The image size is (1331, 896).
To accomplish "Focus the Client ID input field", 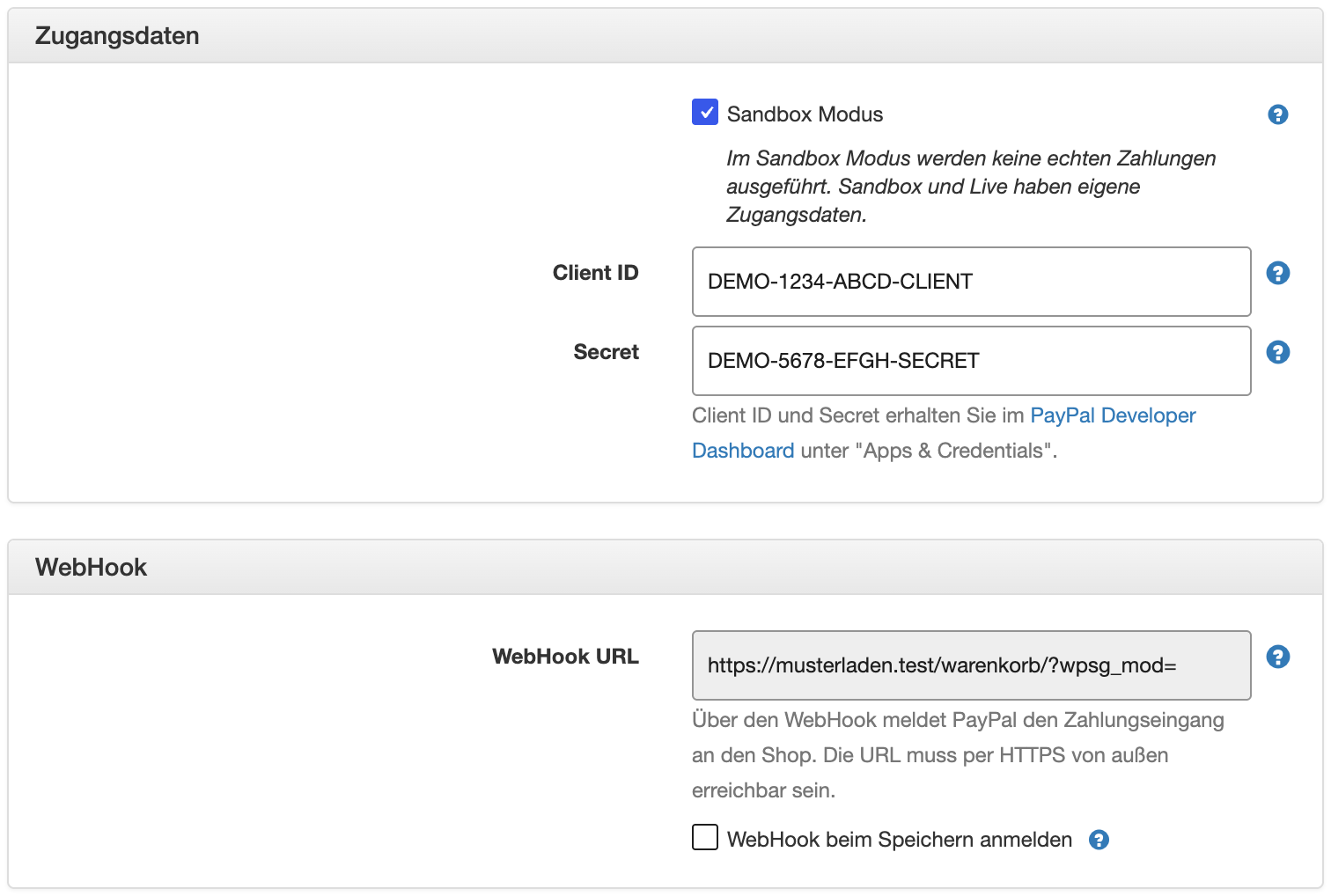I will pyautogui.click(x=972, y=282).
